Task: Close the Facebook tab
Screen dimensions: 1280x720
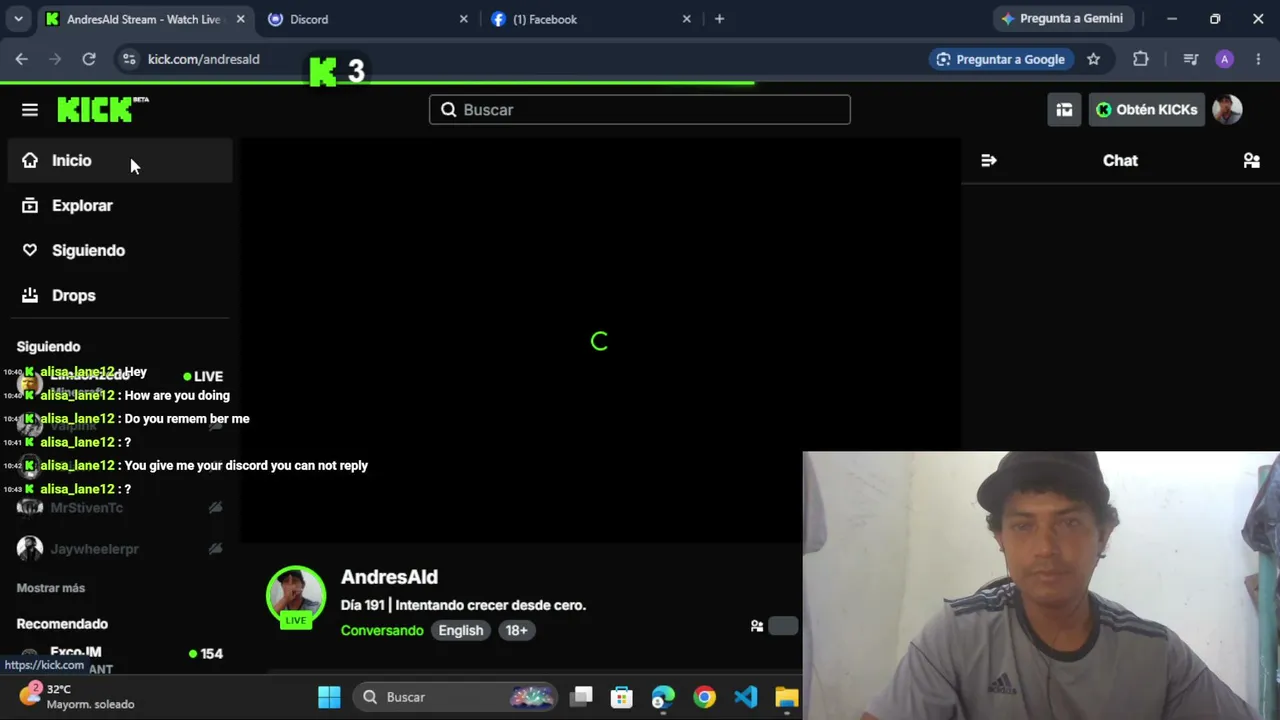Action: [686, 19]
